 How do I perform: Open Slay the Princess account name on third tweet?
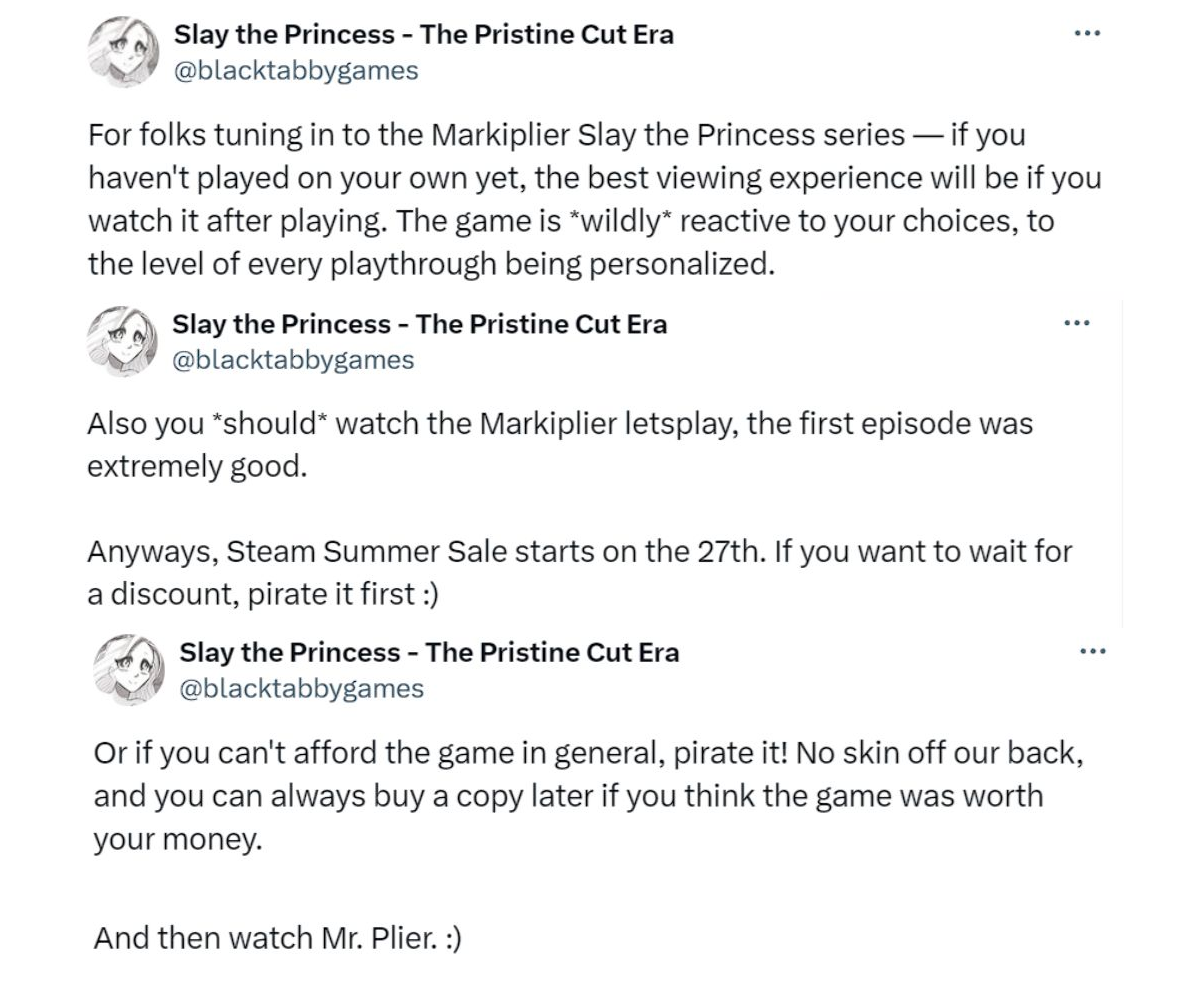[x=429, y=652]
